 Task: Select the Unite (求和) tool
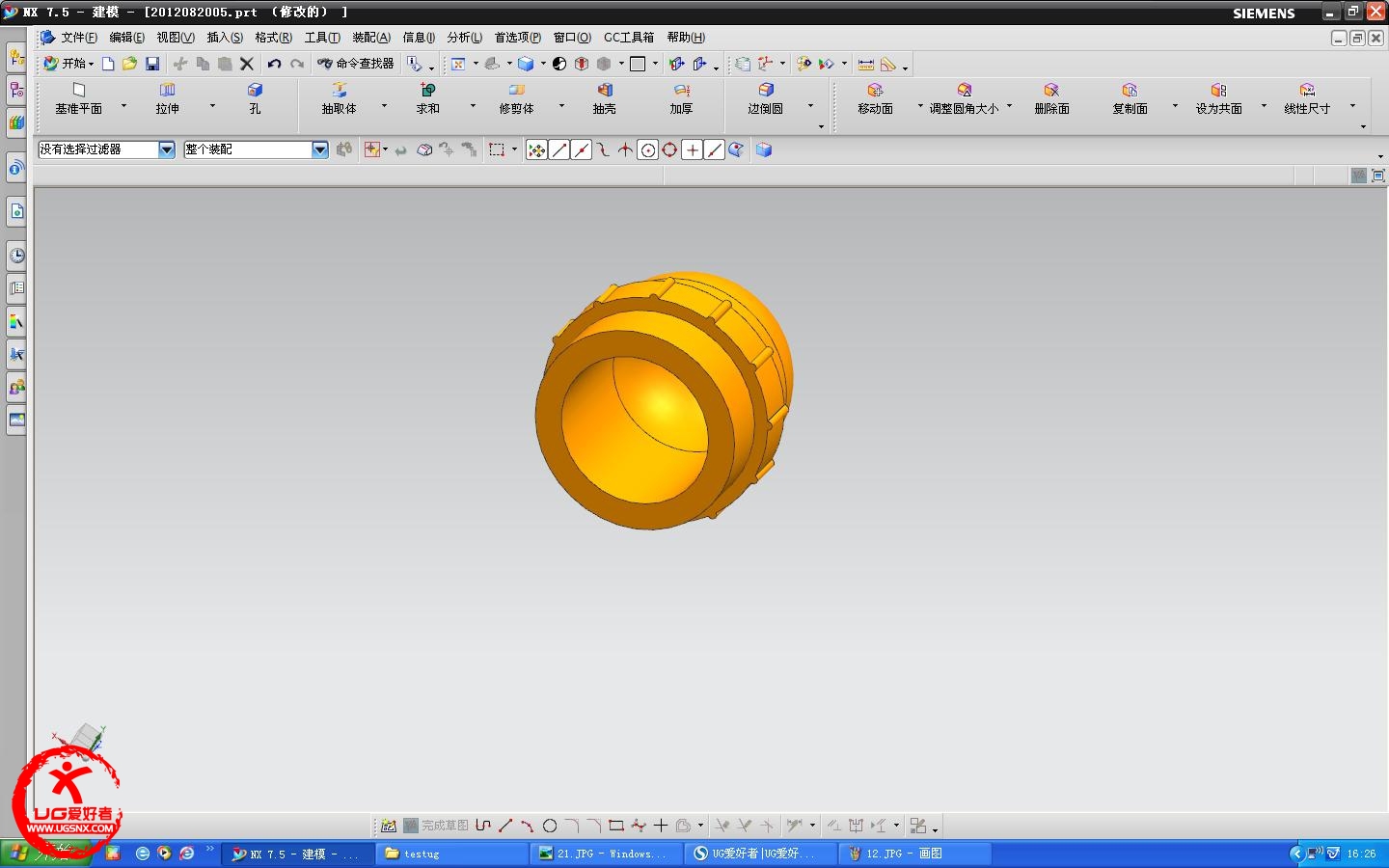point(428,99)
